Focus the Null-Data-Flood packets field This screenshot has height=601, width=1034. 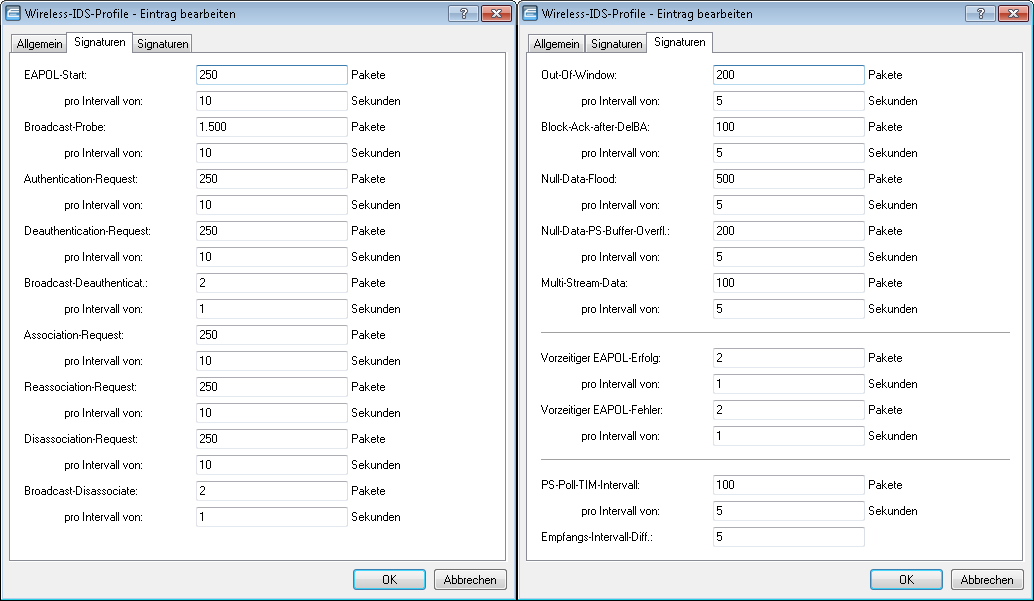coord(788,179)
